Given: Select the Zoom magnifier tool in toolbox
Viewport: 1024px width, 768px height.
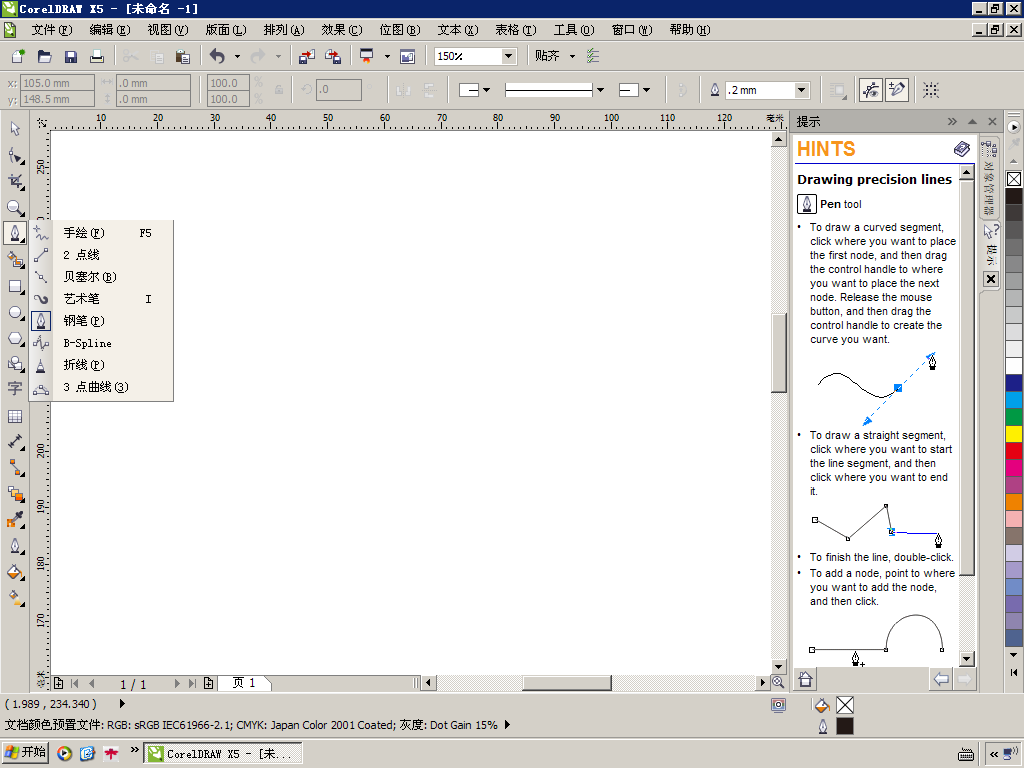Looking at the screenshot, I should [x=15, y=208].
